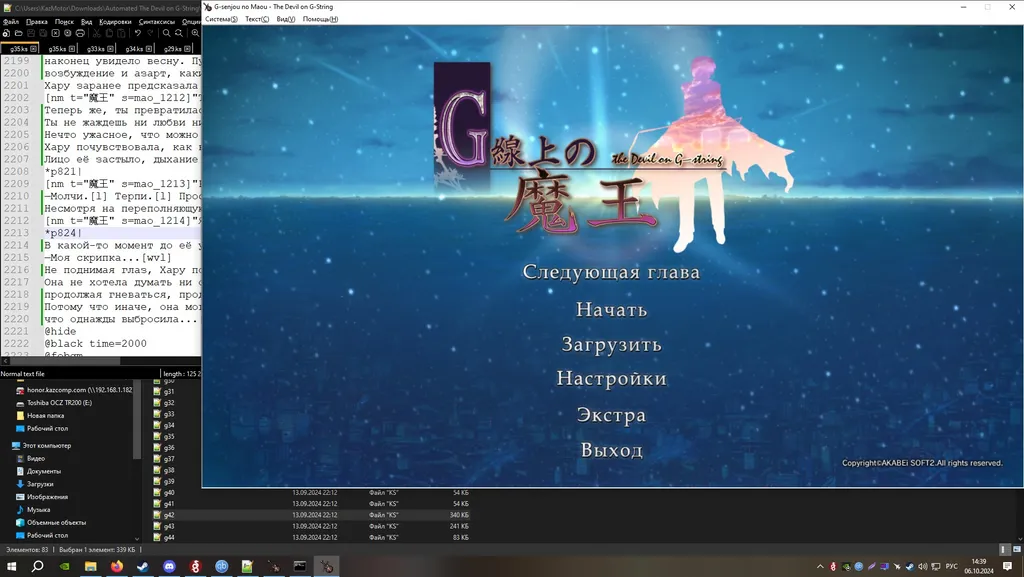Viewport: 1024px width, 577px height.
Task: Click Загрузить to load a save
Action: tap(611, 345)
